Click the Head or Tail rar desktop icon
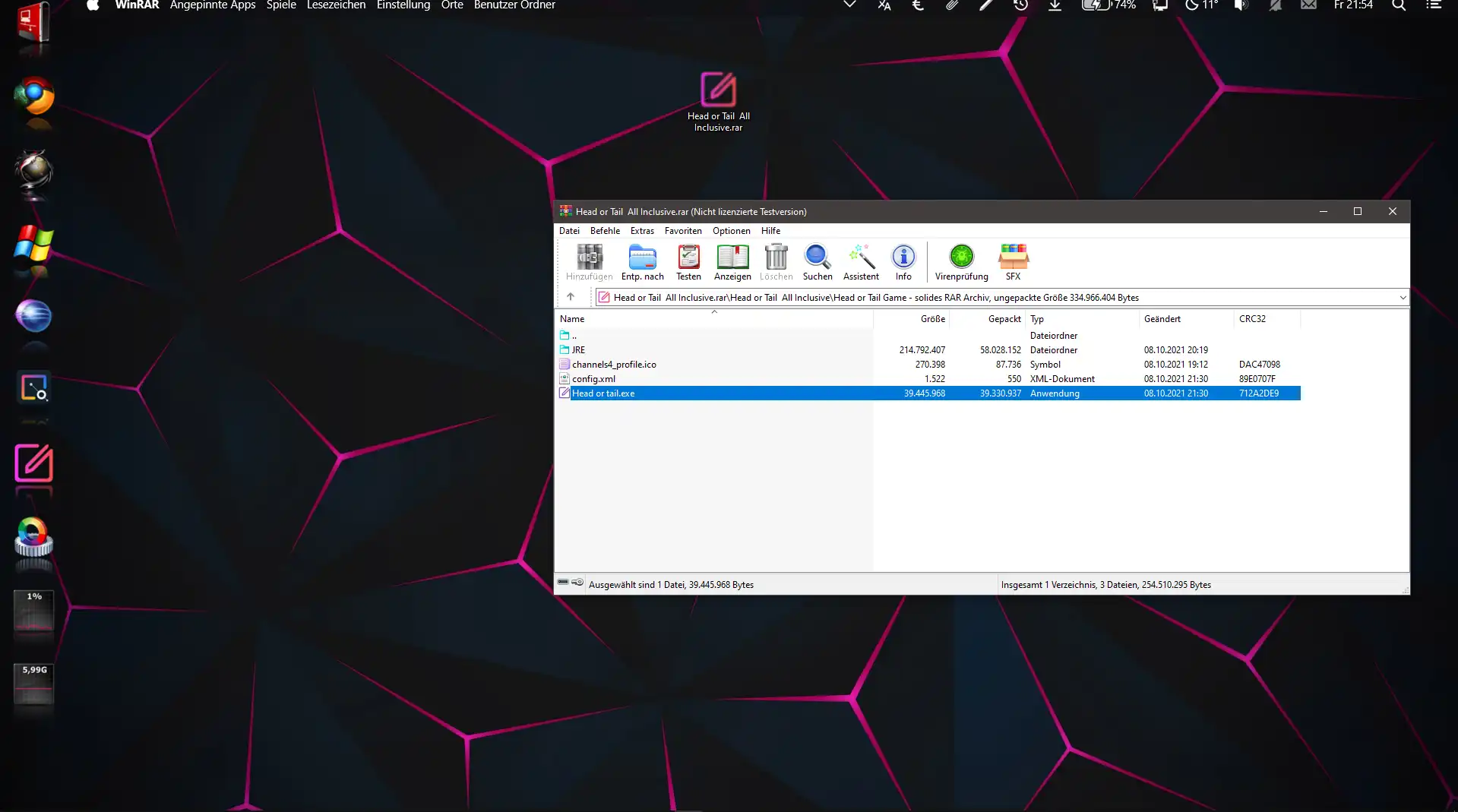This screenshot has height=812, width=1458. click(718, 100)
